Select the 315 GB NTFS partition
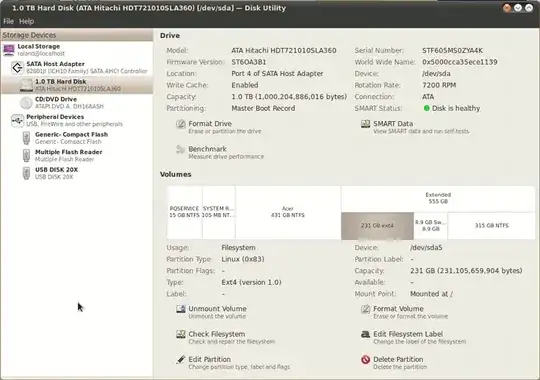The image size is (540, 380). tap(491, 226)
